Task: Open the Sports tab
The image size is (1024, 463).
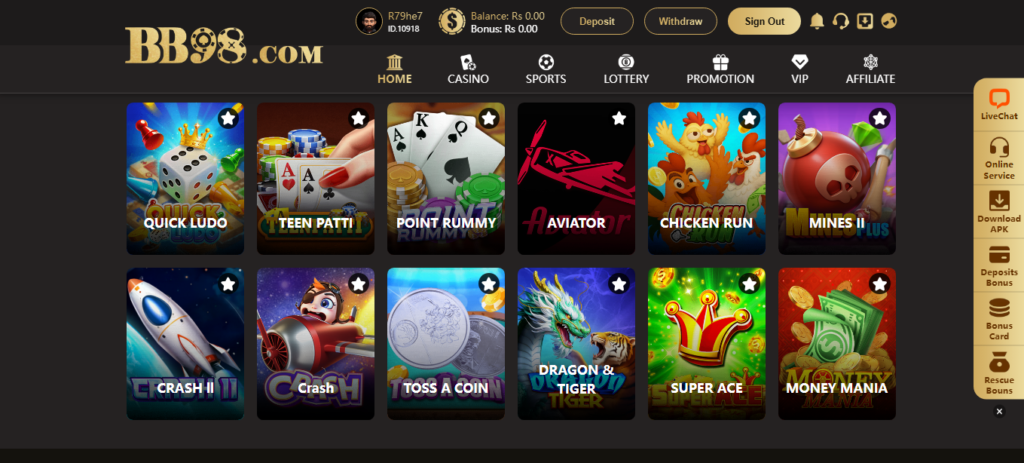Action: [546, 69]
